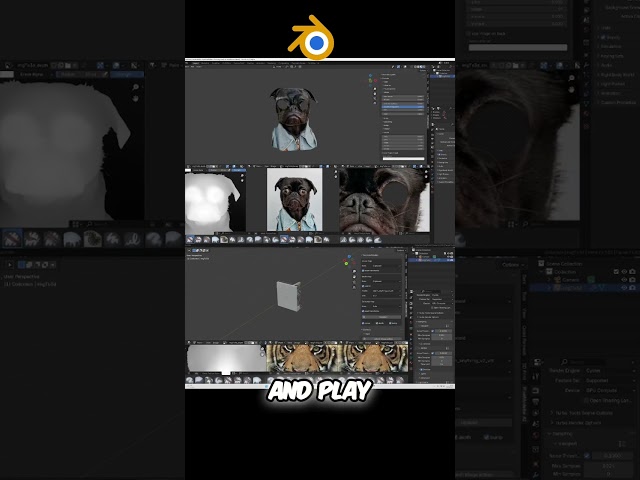Click zoom icon in pug depth map editor
The height and width of the screenshot is (480, 640).
[x=242, y=176]
